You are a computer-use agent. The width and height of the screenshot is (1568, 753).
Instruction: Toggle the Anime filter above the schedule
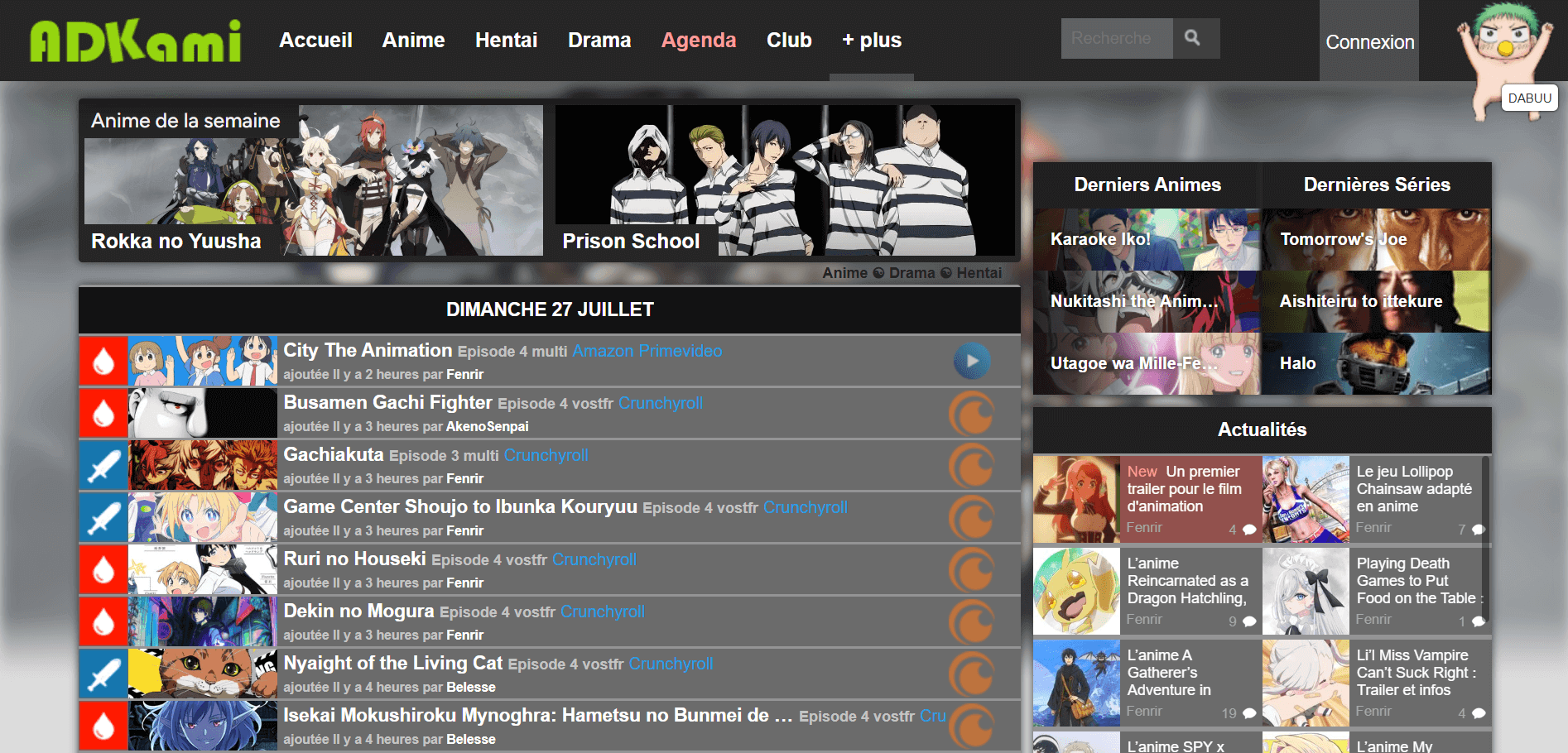pos(844,273)
